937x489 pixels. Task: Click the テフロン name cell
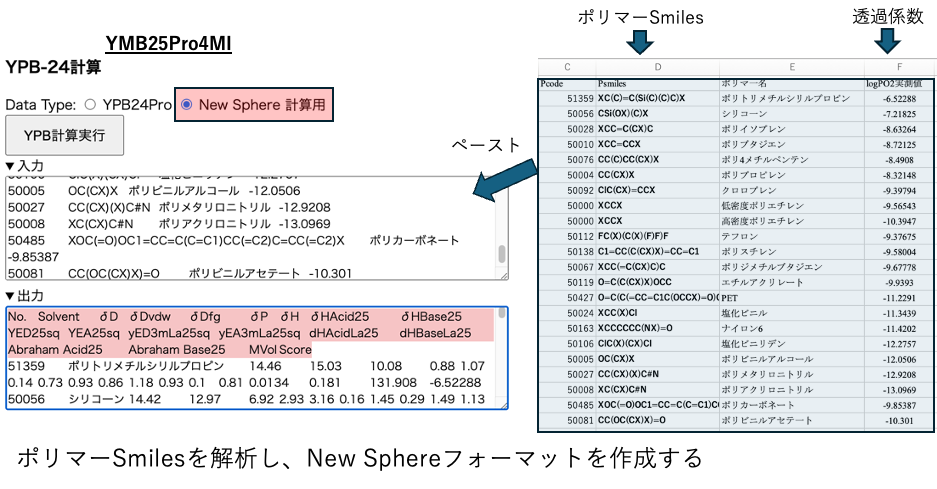click(792, 236)
